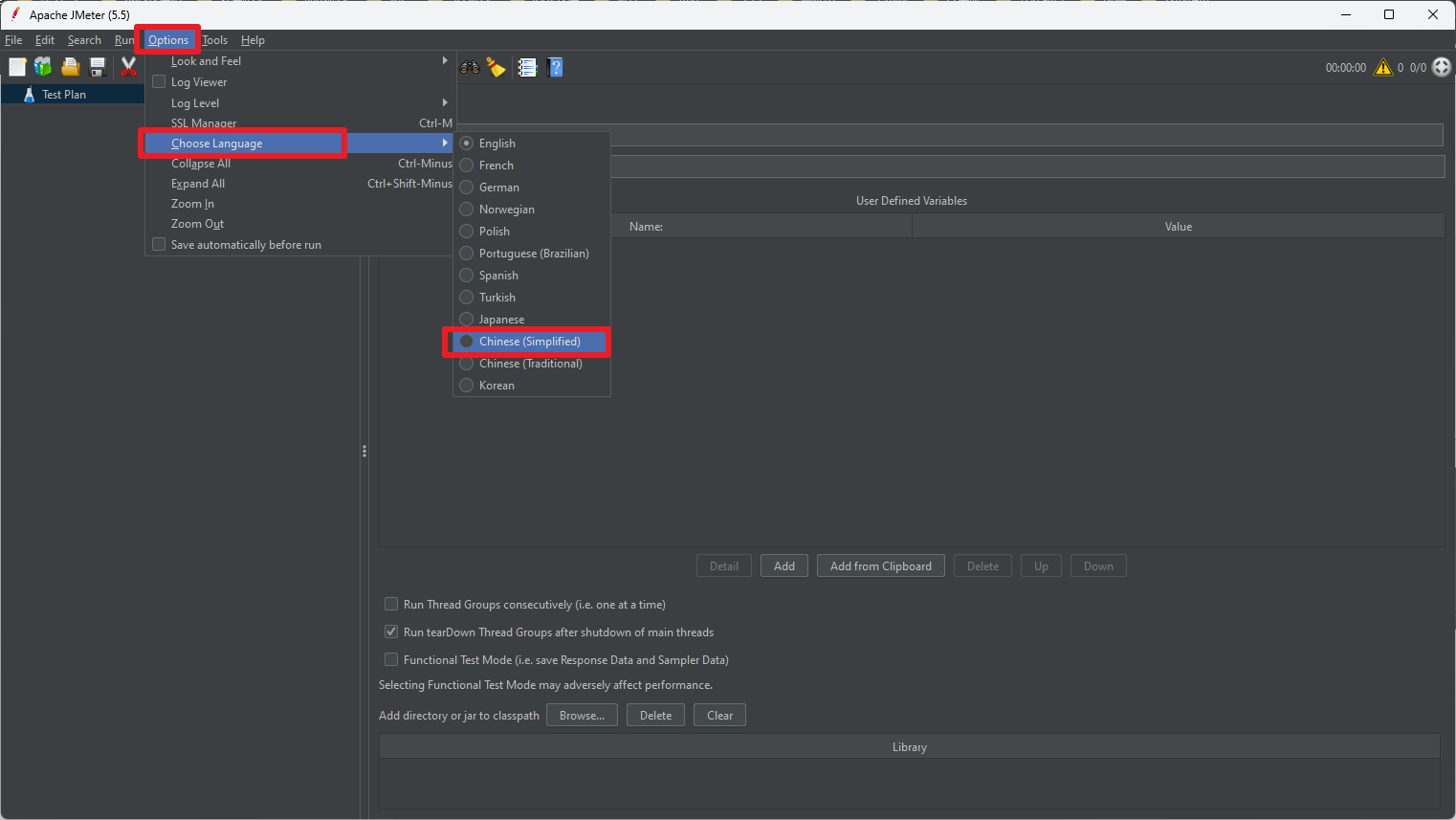The width and height of the screenshot is (1456, 820).
Task: Click the Help question-mark book icon
Action: click(x=555, y=67)
